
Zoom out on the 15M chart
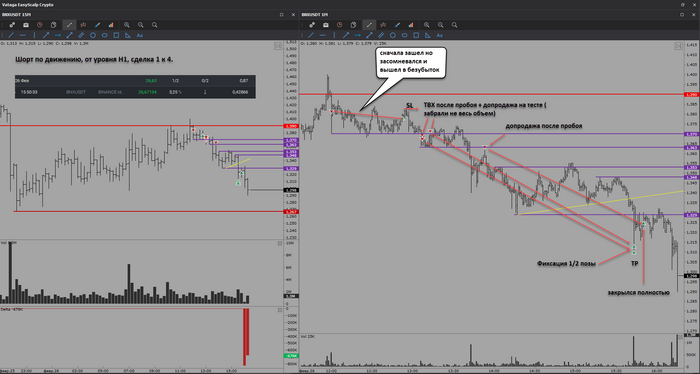(141, 25)
